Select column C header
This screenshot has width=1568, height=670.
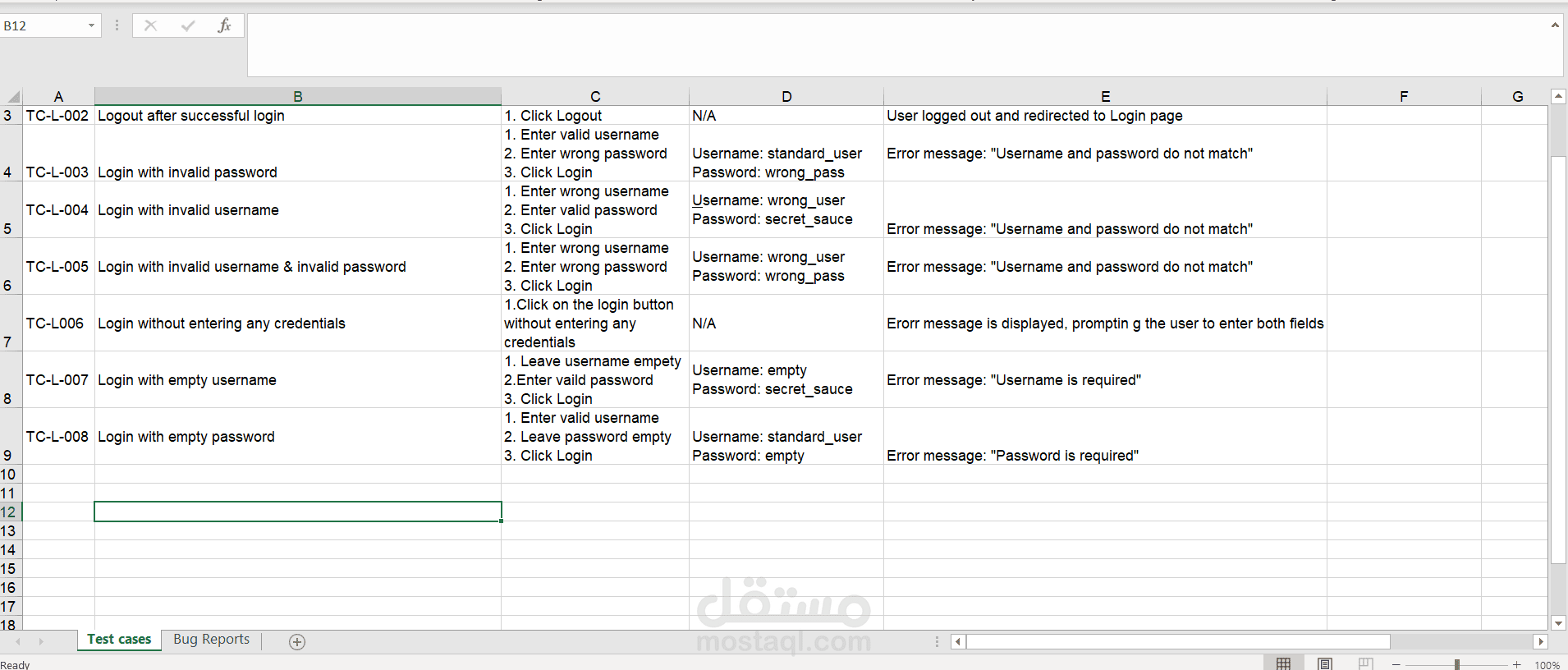point(595,96)
